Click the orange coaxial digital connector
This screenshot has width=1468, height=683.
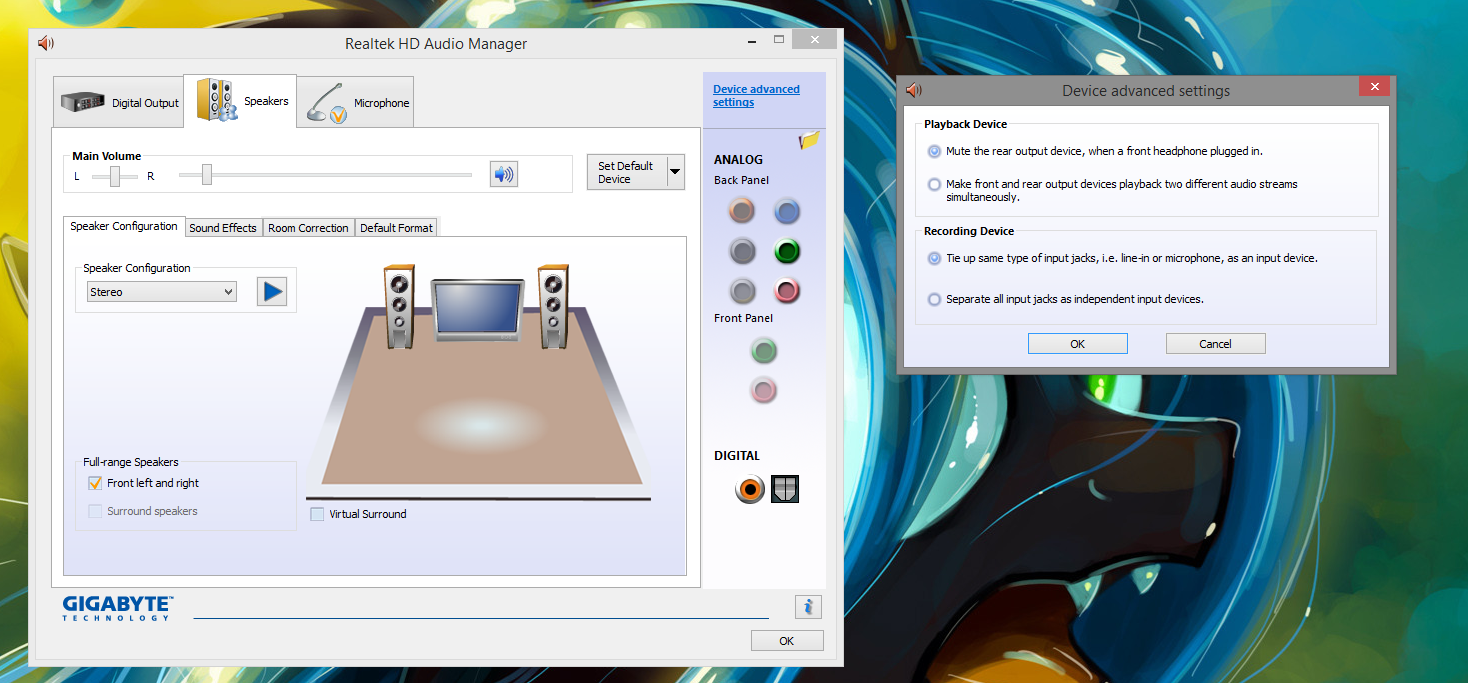coord(749,489)
